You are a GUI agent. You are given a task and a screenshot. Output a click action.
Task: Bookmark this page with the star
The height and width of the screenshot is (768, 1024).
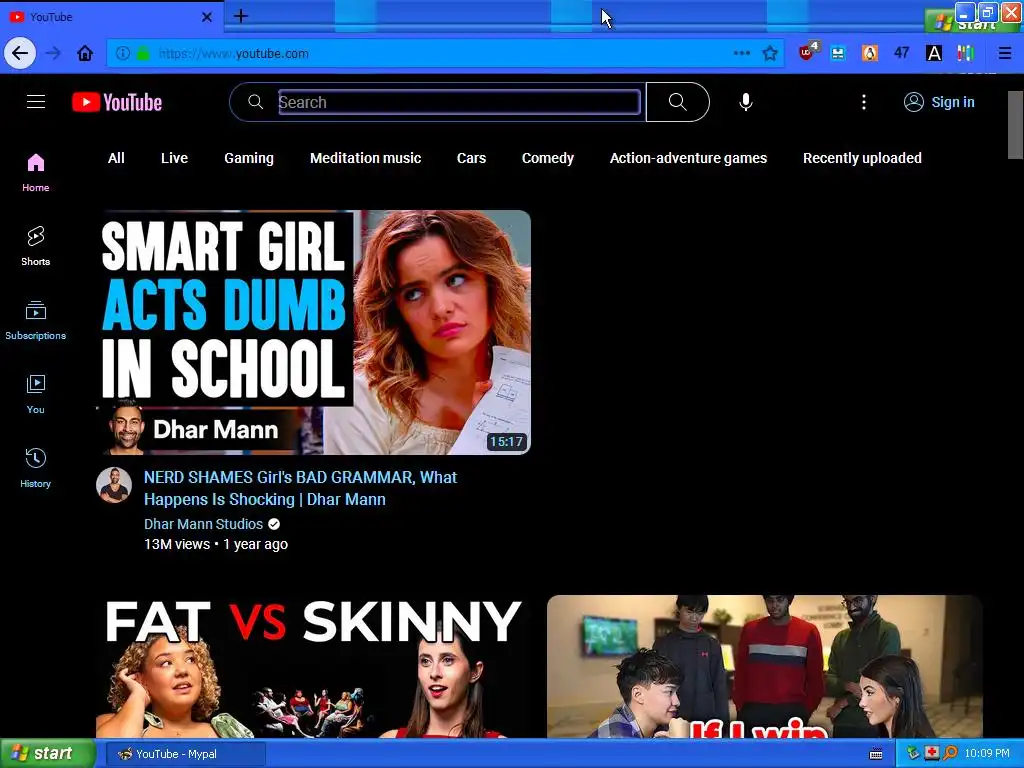click(770, 53)
